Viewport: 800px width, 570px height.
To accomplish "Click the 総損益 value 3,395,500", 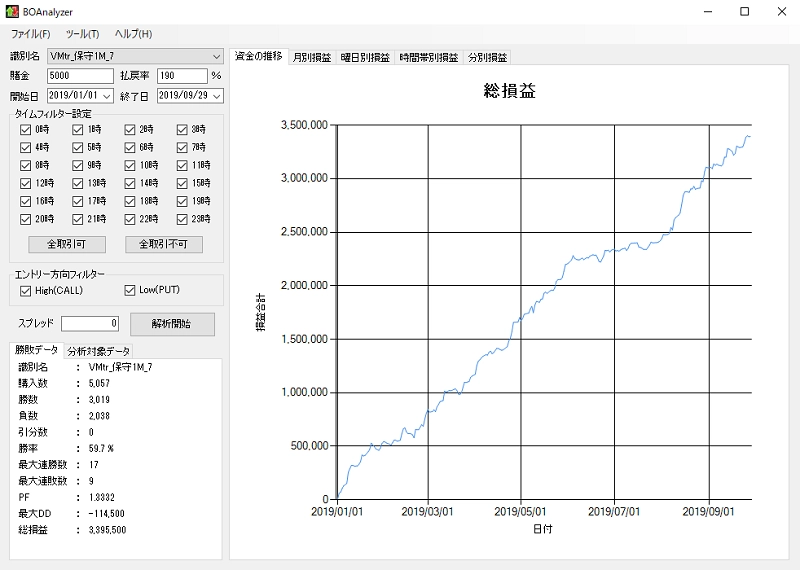I will pos(107,530).
